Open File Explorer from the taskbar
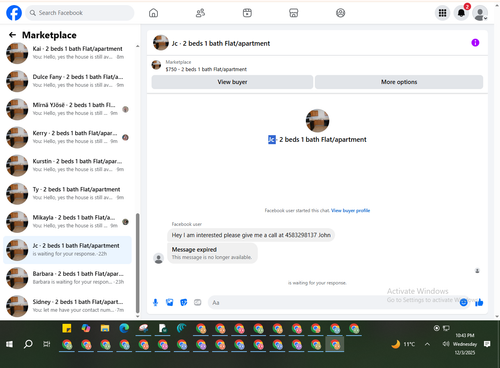500x368 pixels. click(x=105, y=328)
